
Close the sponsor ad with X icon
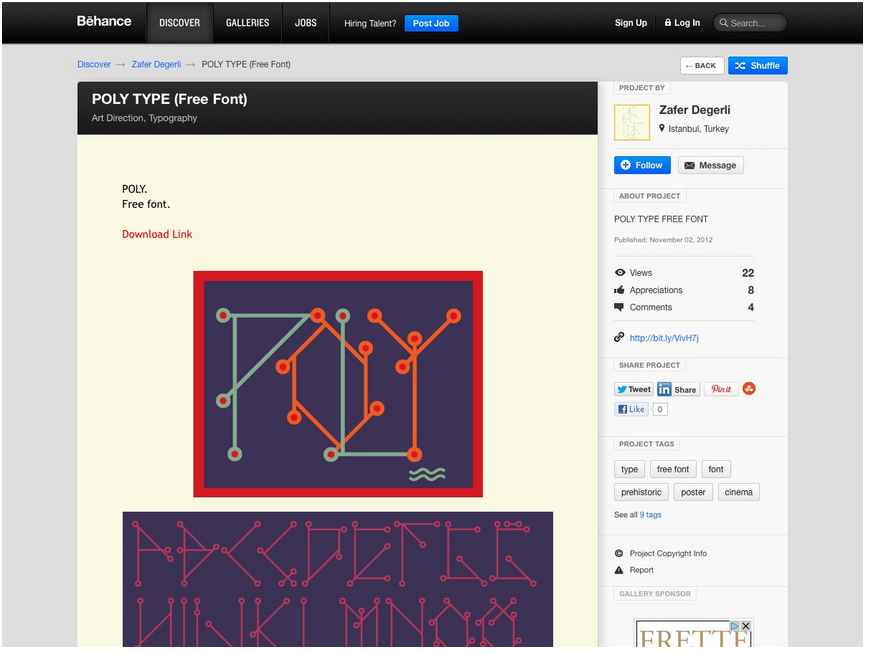pyautogui.click(x=746, y=627)
